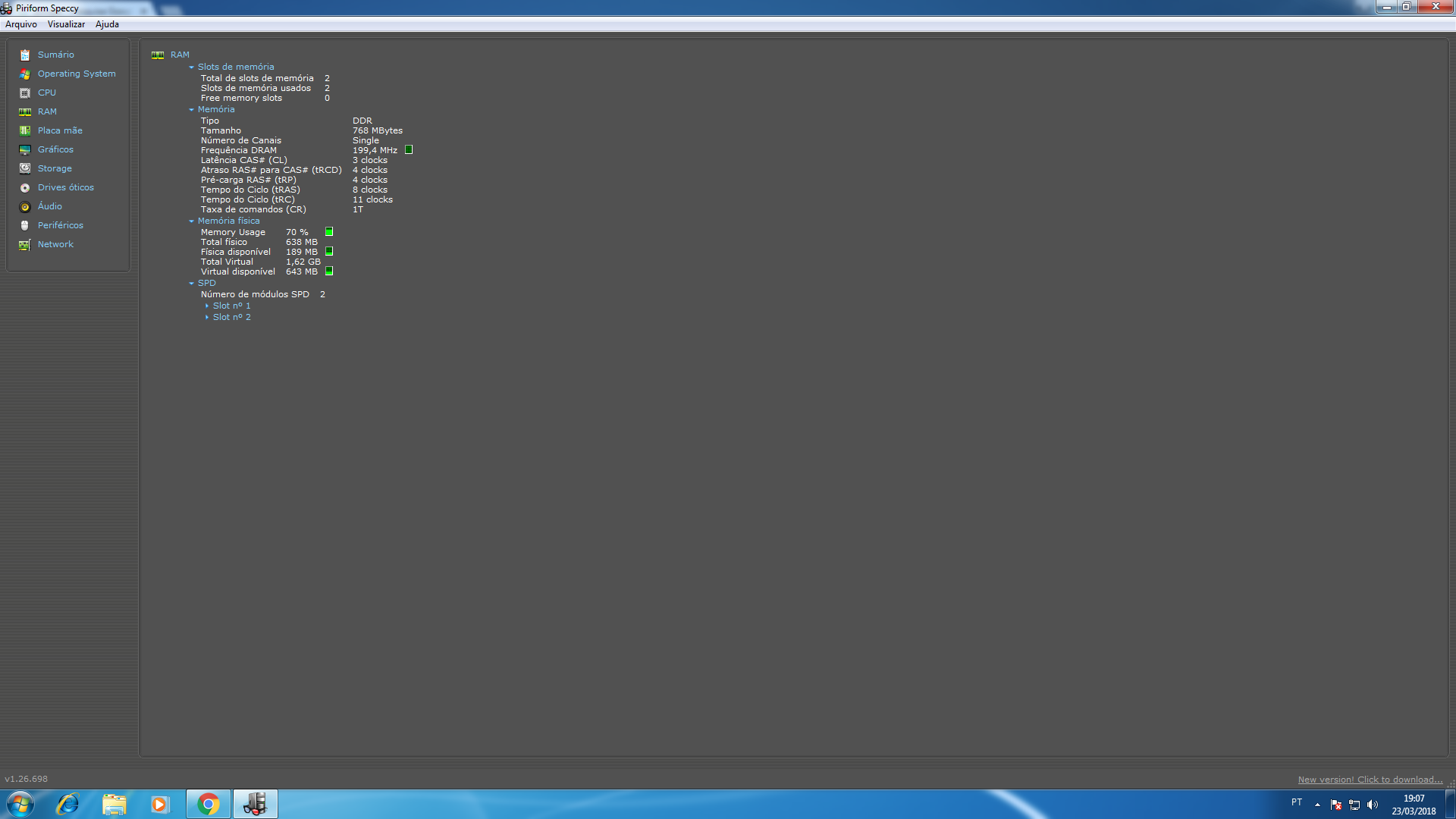This screenshot has height=819, width=1456.
Task: Expand Slot nº 1 details
Action: pos(207,306)
